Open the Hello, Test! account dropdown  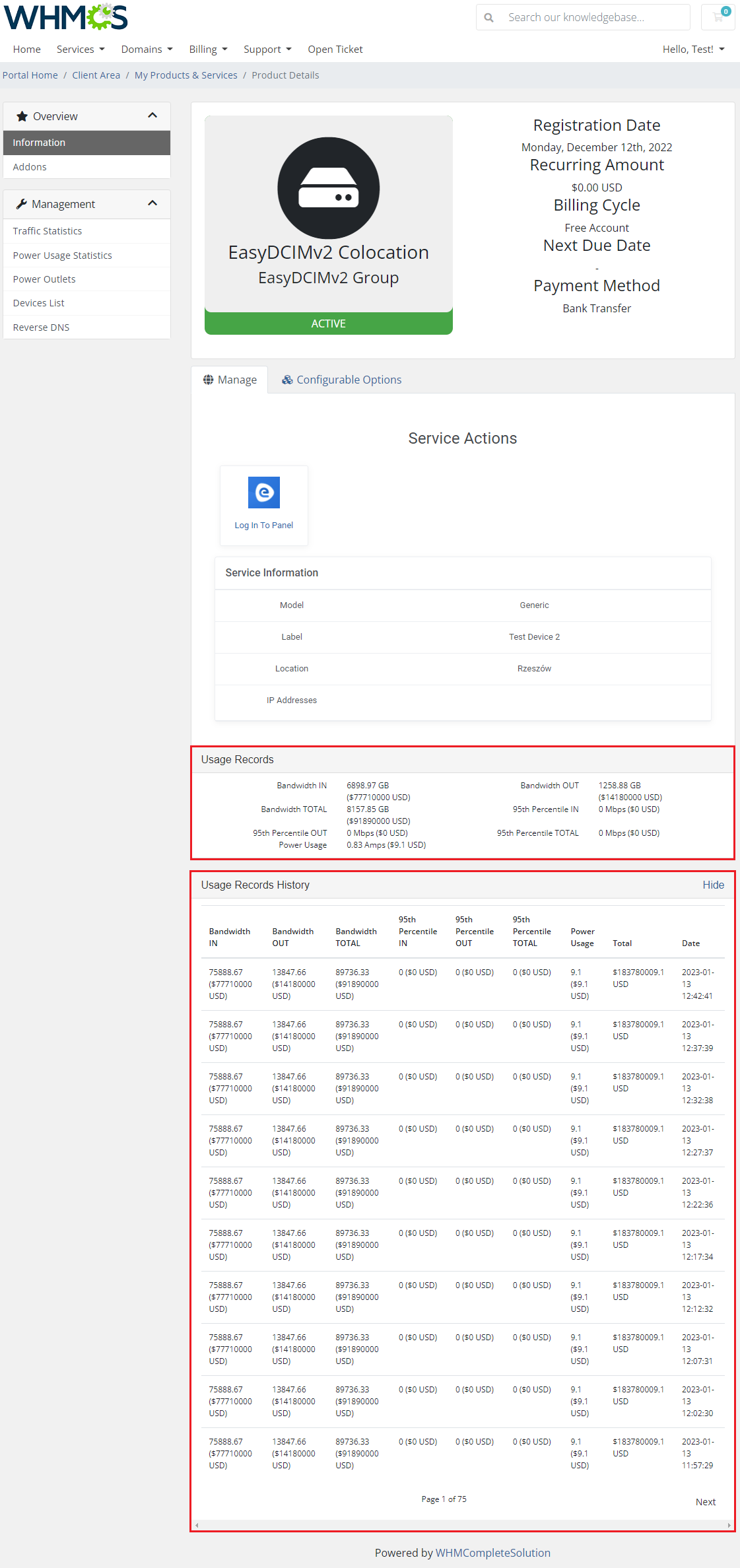point(693,50)
